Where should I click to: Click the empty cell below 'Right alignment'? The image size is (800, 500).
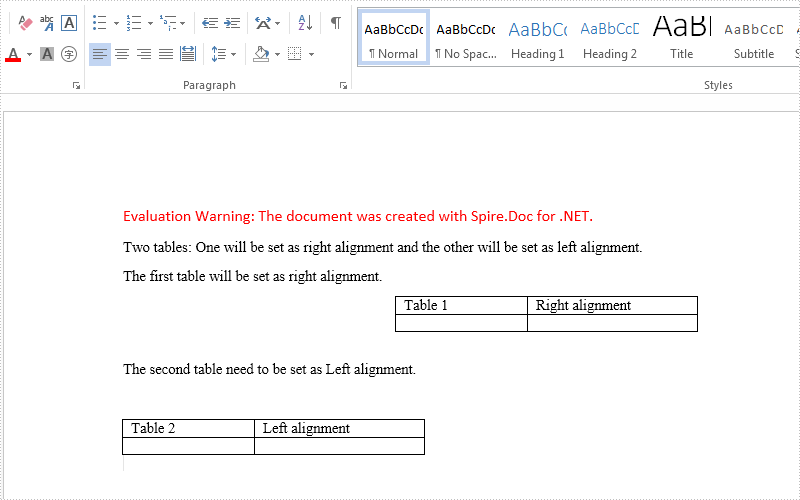click(x=612, y=323)
